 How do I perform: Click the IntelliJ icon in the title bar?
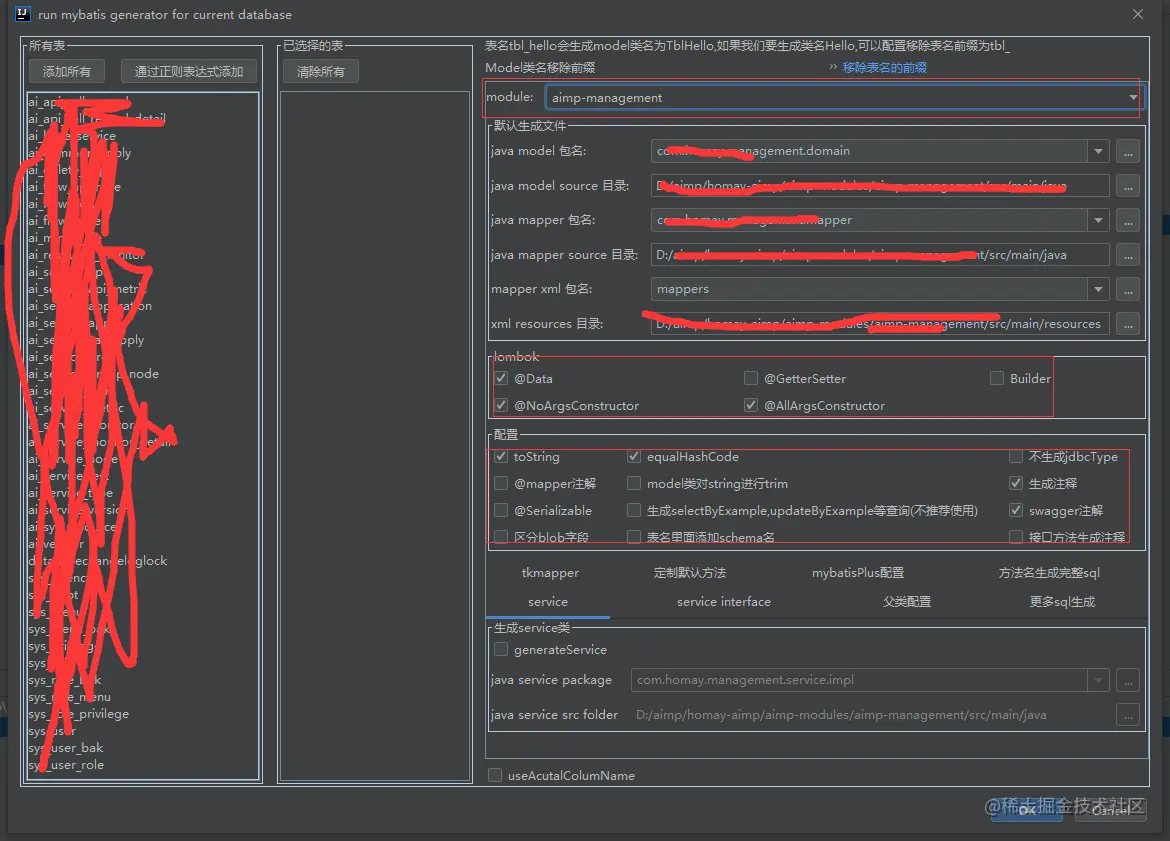(x=23, y=14)
